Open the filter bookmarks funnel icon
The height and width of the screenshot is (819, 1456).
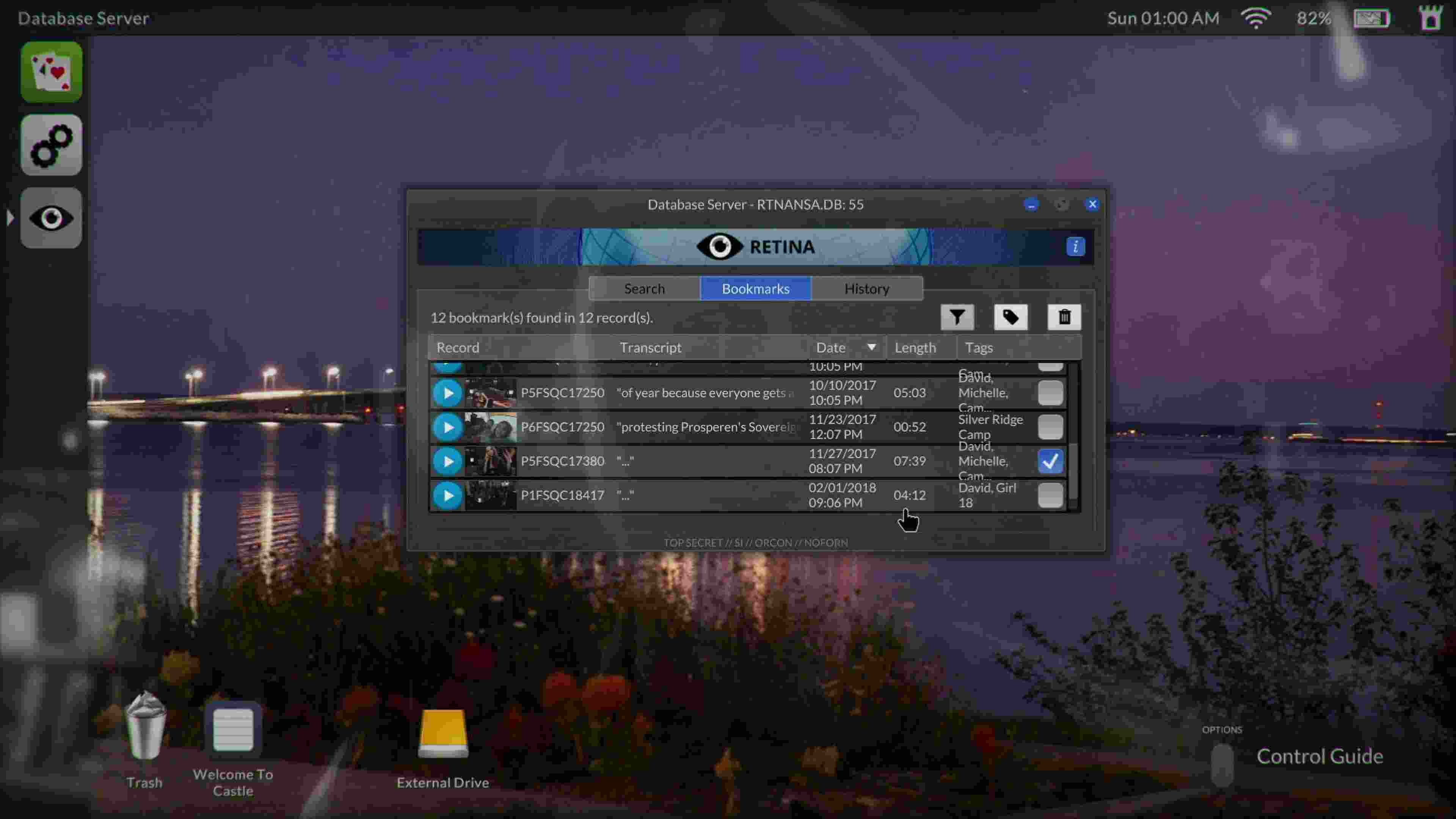click(x=957, y=317)
